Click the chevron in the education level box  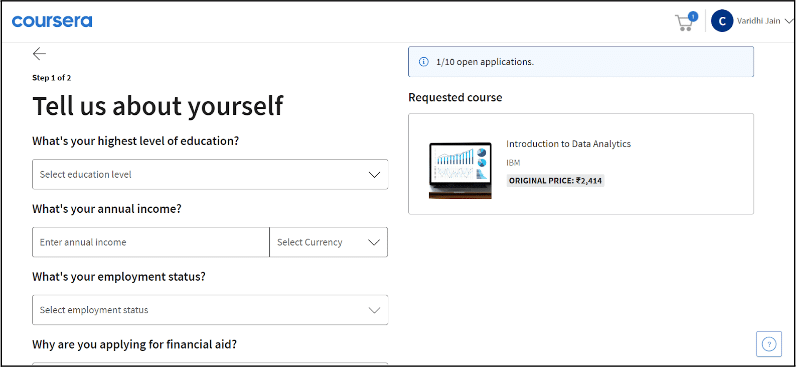374,174
